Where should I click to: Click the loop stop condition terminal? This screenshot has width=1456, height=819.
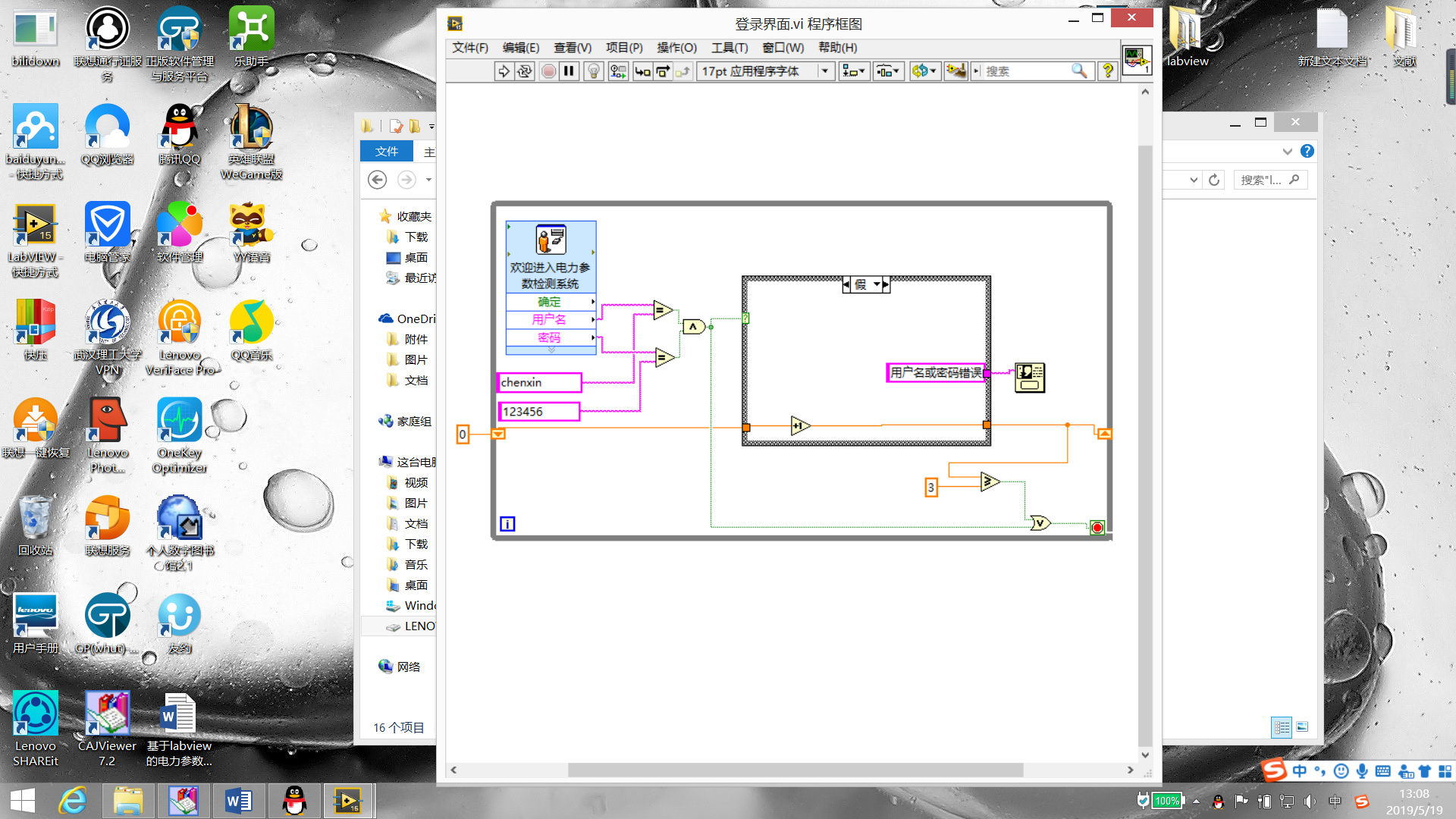[1097, 528]
